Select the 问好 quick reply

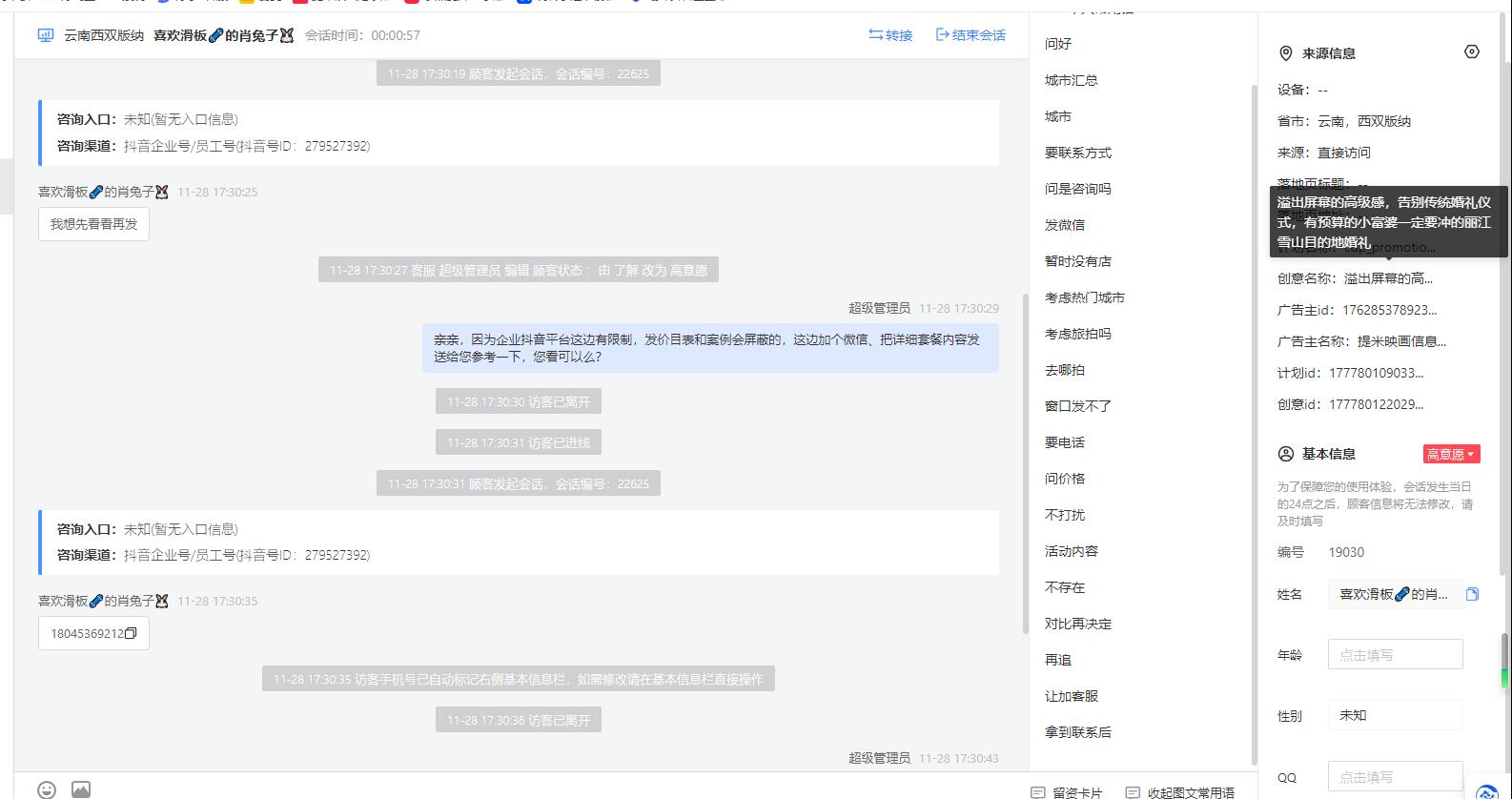[1058, 44]
